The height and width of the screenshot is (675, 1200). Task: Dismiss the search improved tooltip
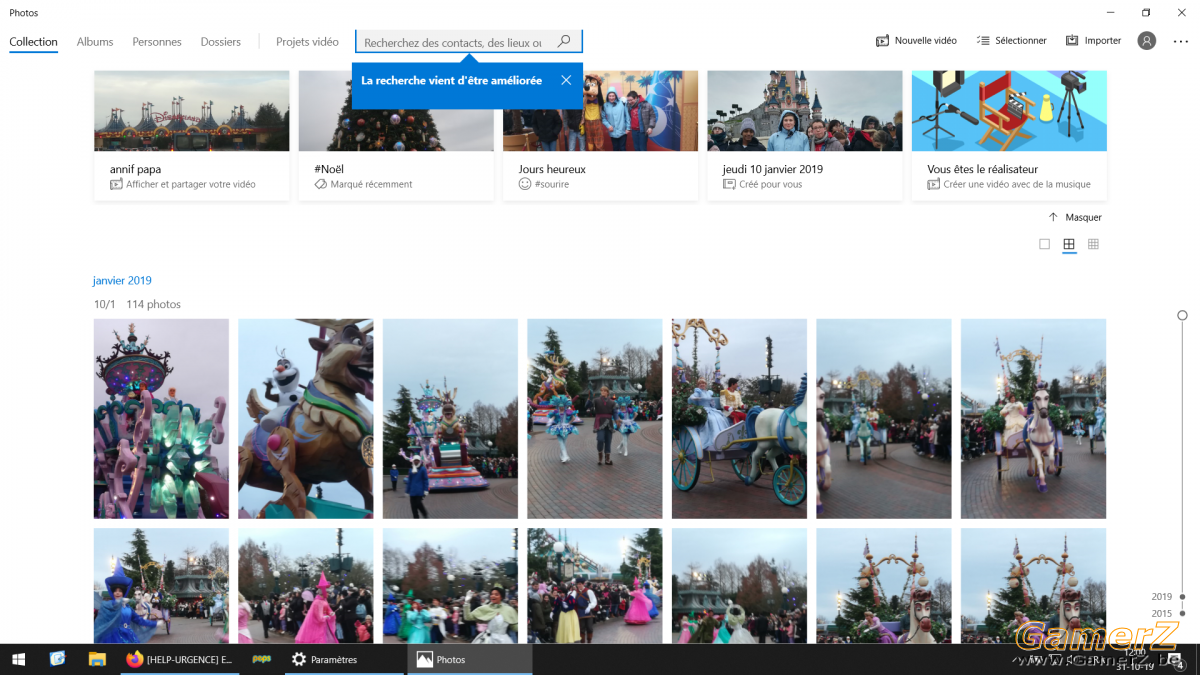pos(566,80)
